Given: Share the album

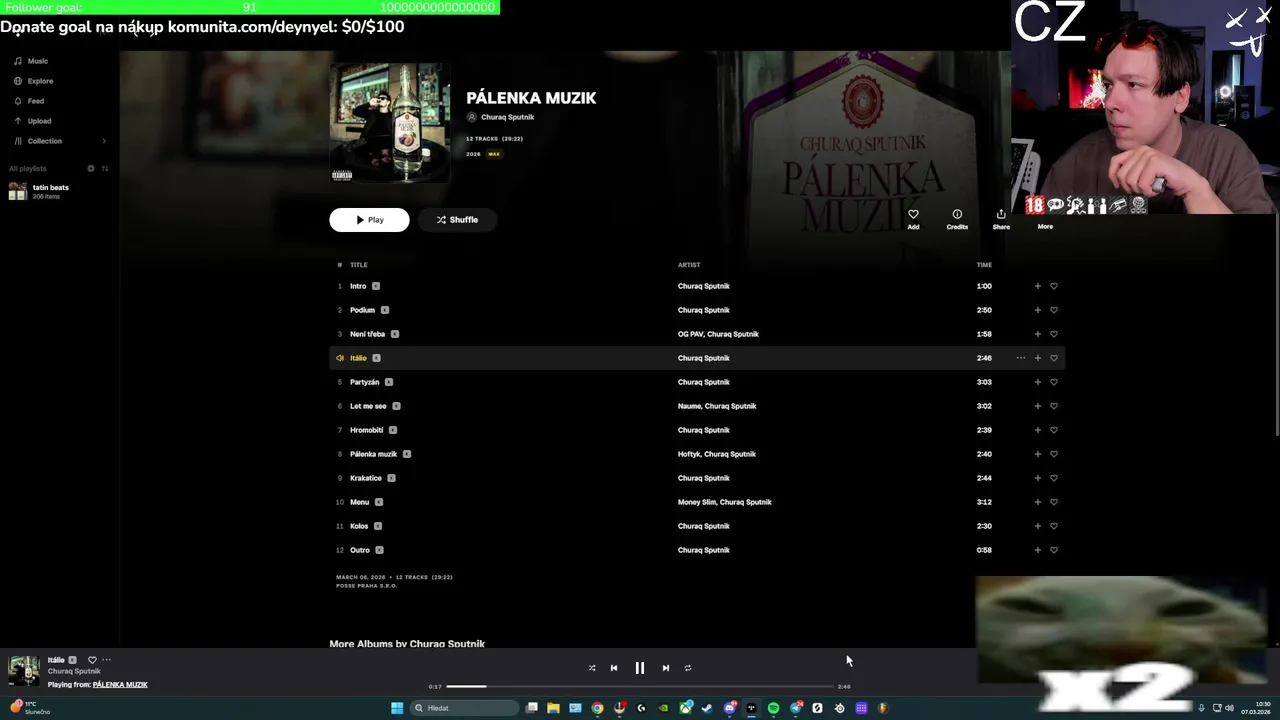Looking at the screenshot, I should click(x=1001, y=219).
